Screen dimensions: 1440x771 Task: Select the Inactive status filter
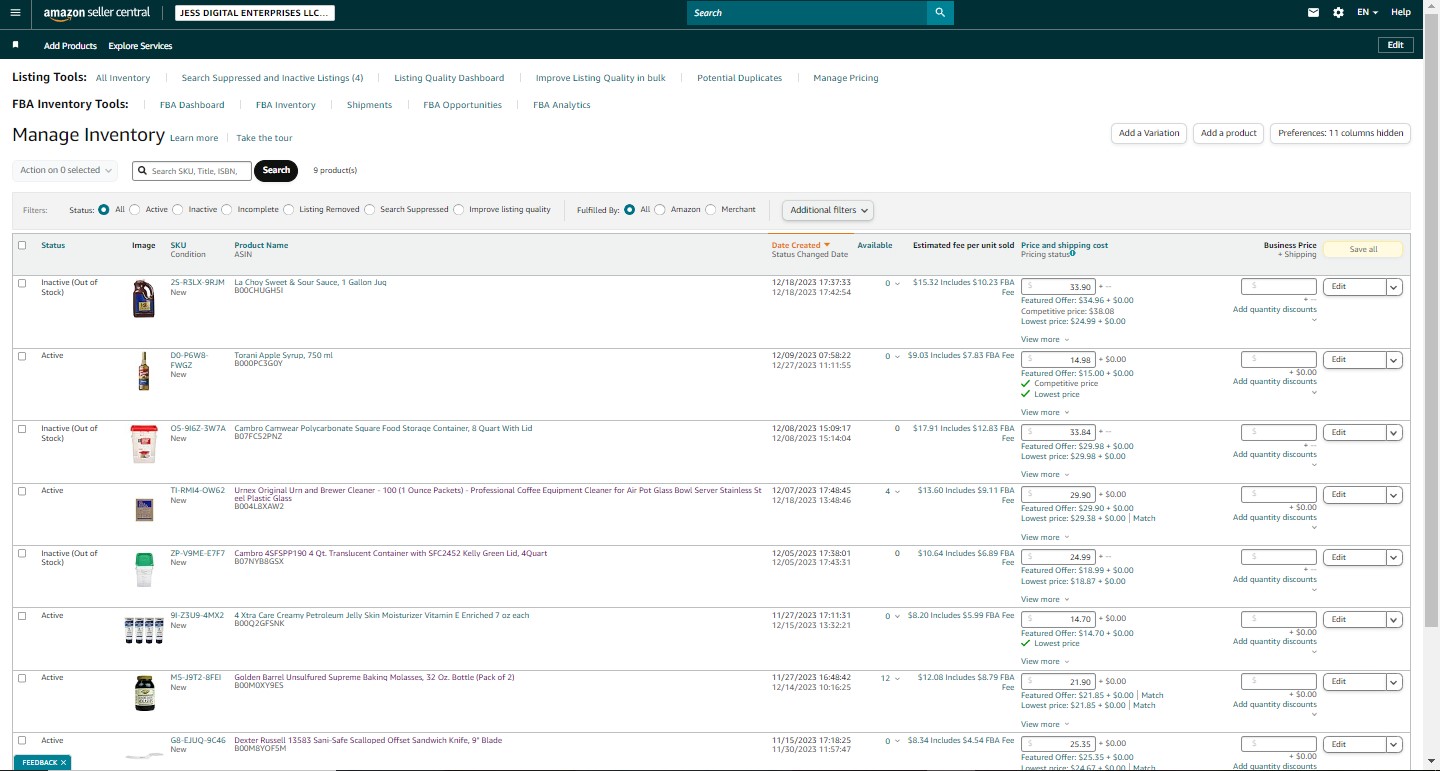click(178, 210)
